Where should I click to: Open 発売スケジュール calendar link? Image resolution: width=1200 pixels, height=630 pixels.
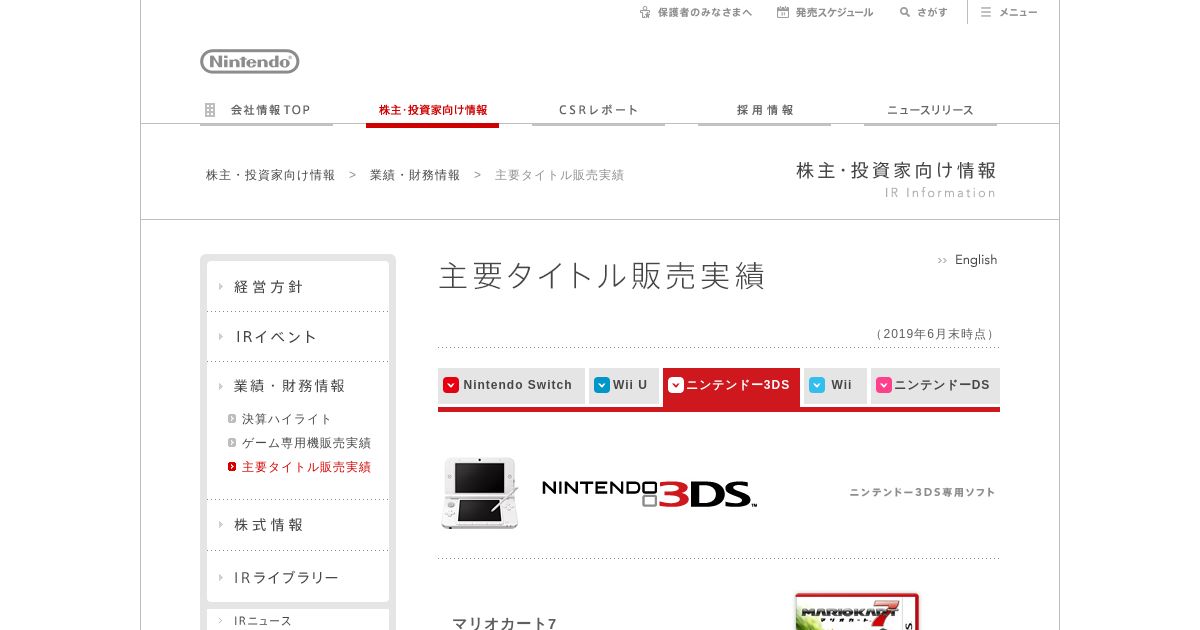[825, 12]
